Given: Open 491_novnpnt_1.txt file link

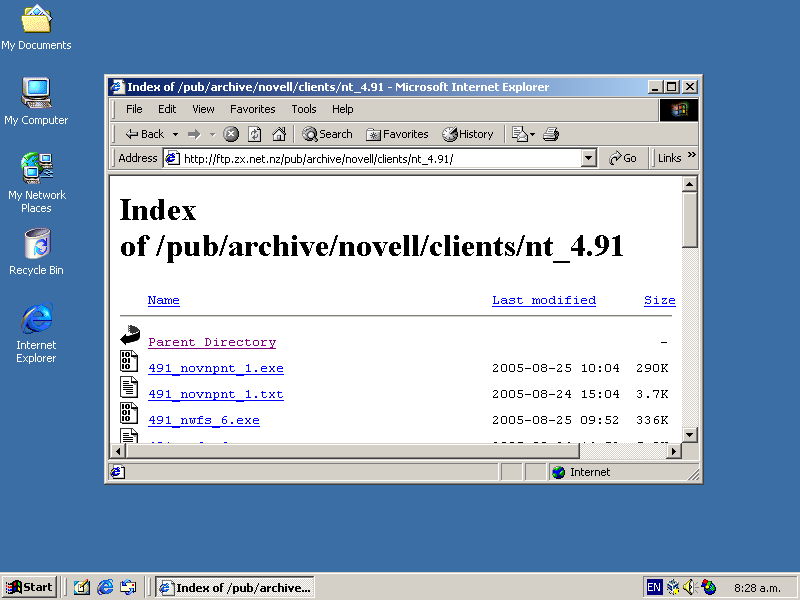Looking at the screenshot, I should [216, 394].
